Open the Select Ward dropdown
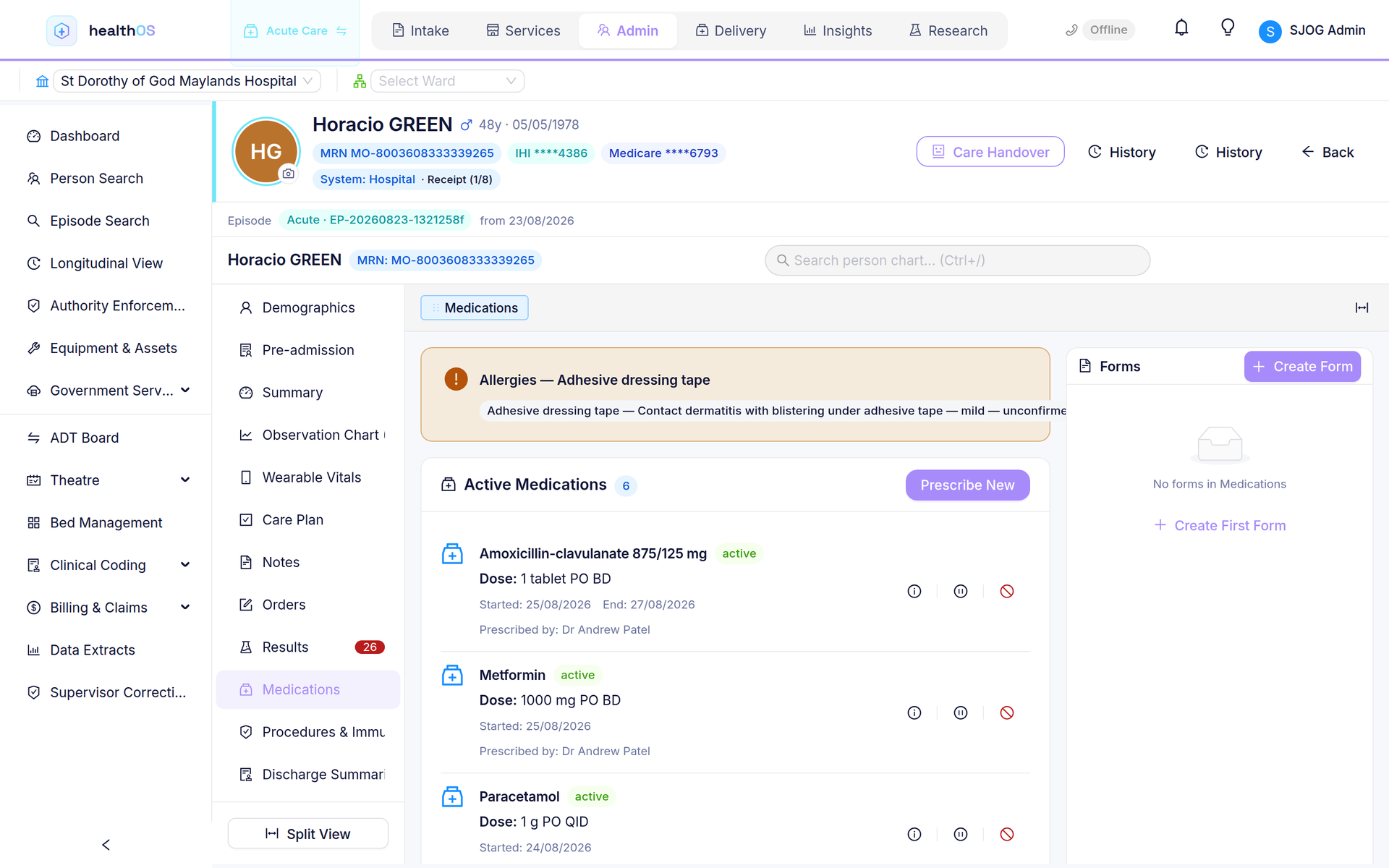 coord(447,81)
